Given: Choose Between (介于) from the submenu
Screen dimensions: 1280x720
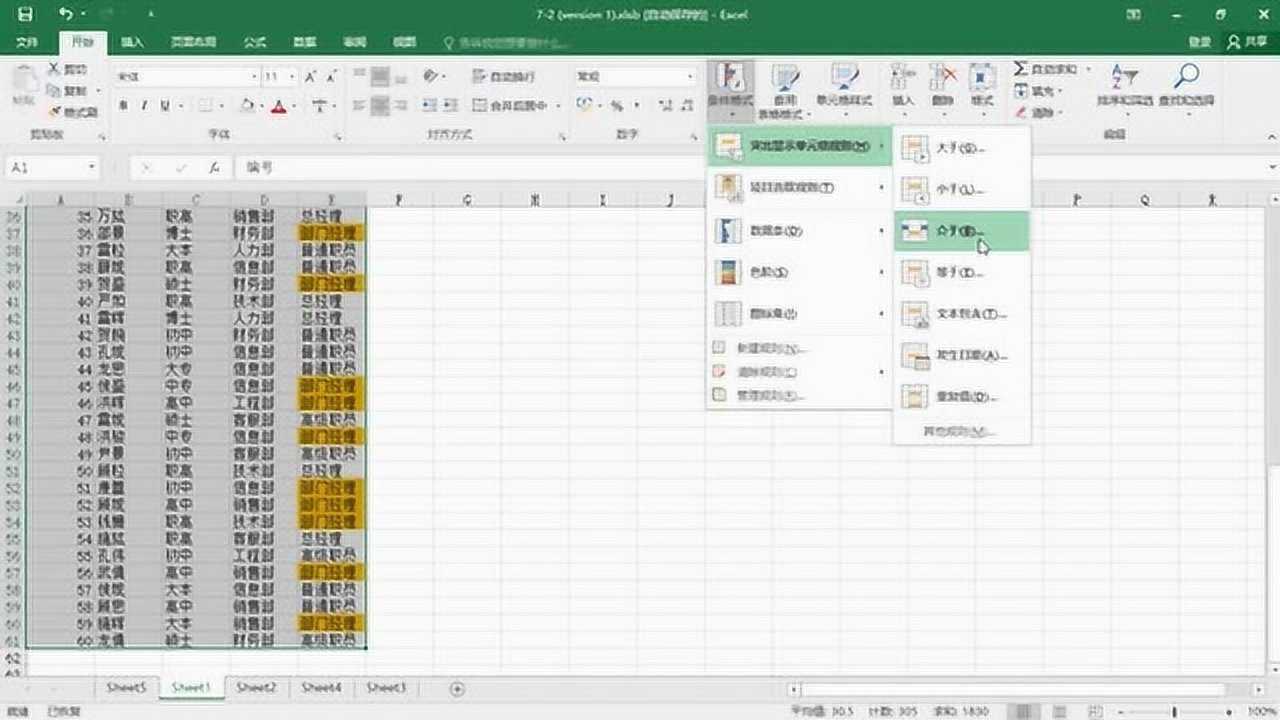Looking at the screenshot, I should [962, 231].
